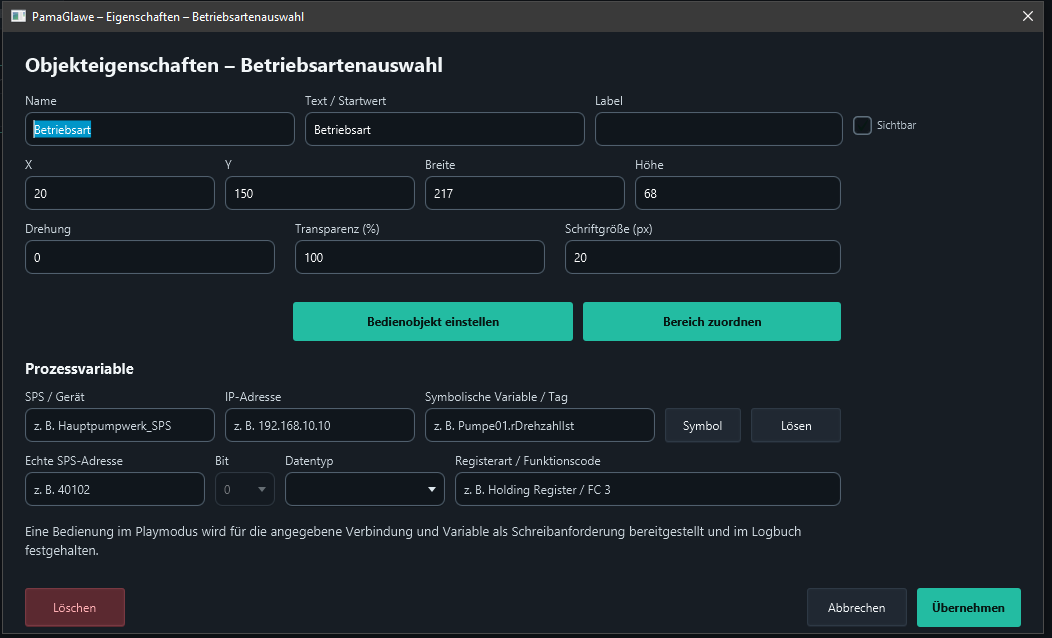Click the 'Eine Bedienung im Playmodus' note text
Image resolution: width=1052 pixels, height=638 pixels.
coord(413,541)
